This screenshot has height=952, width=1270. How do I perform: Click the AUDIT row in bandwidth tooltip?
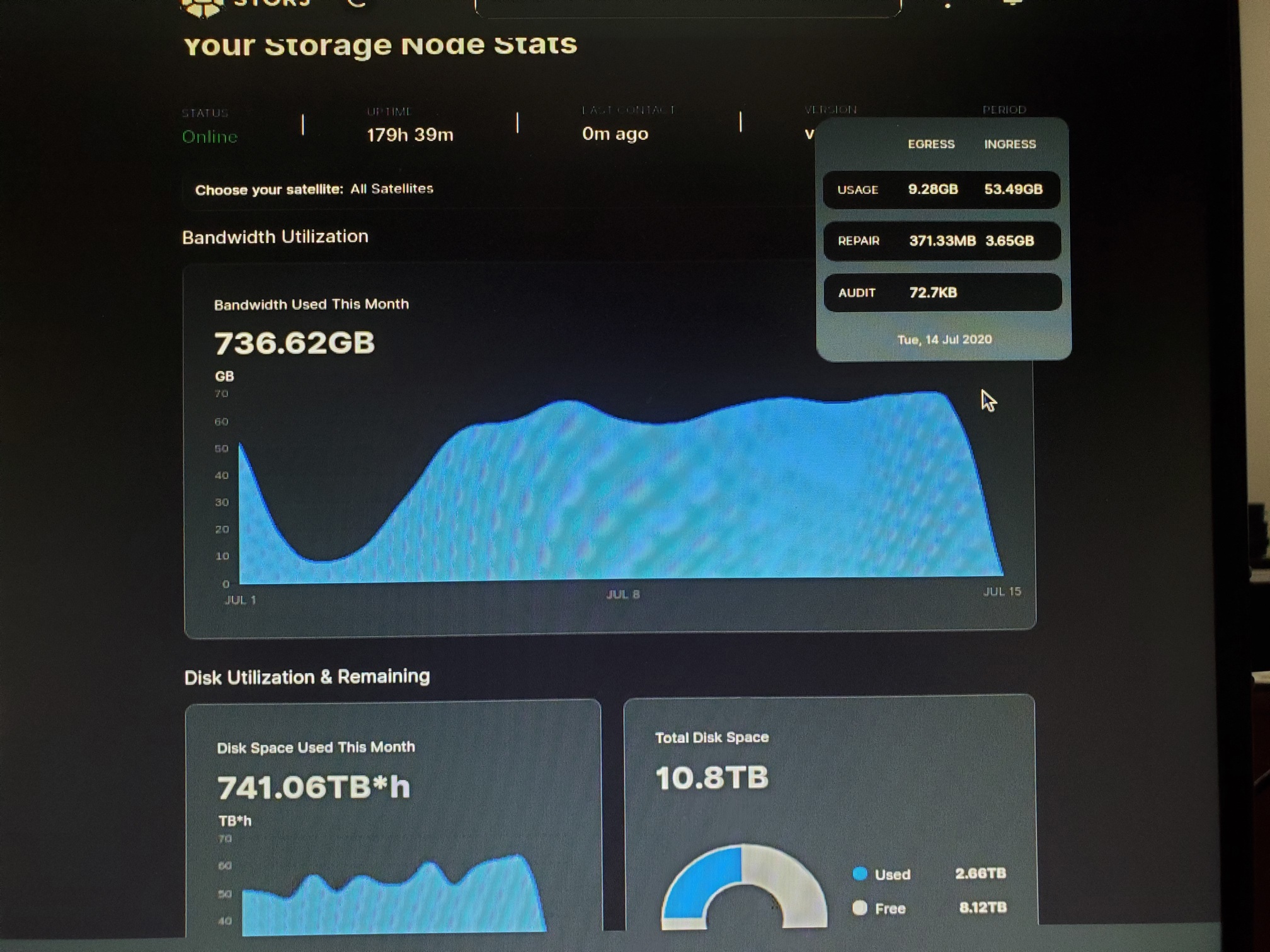point(942,293)
